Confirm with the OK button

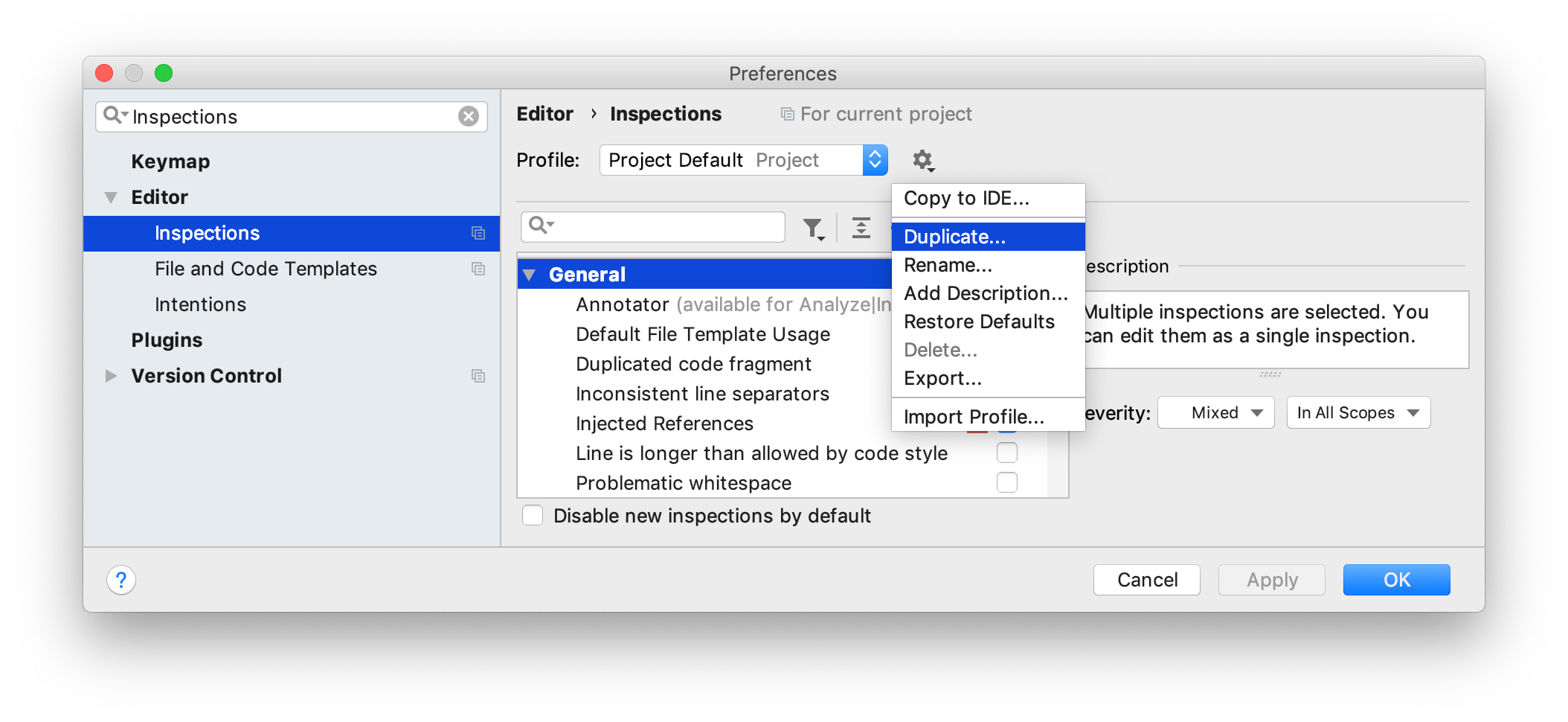coord(1396,580)
